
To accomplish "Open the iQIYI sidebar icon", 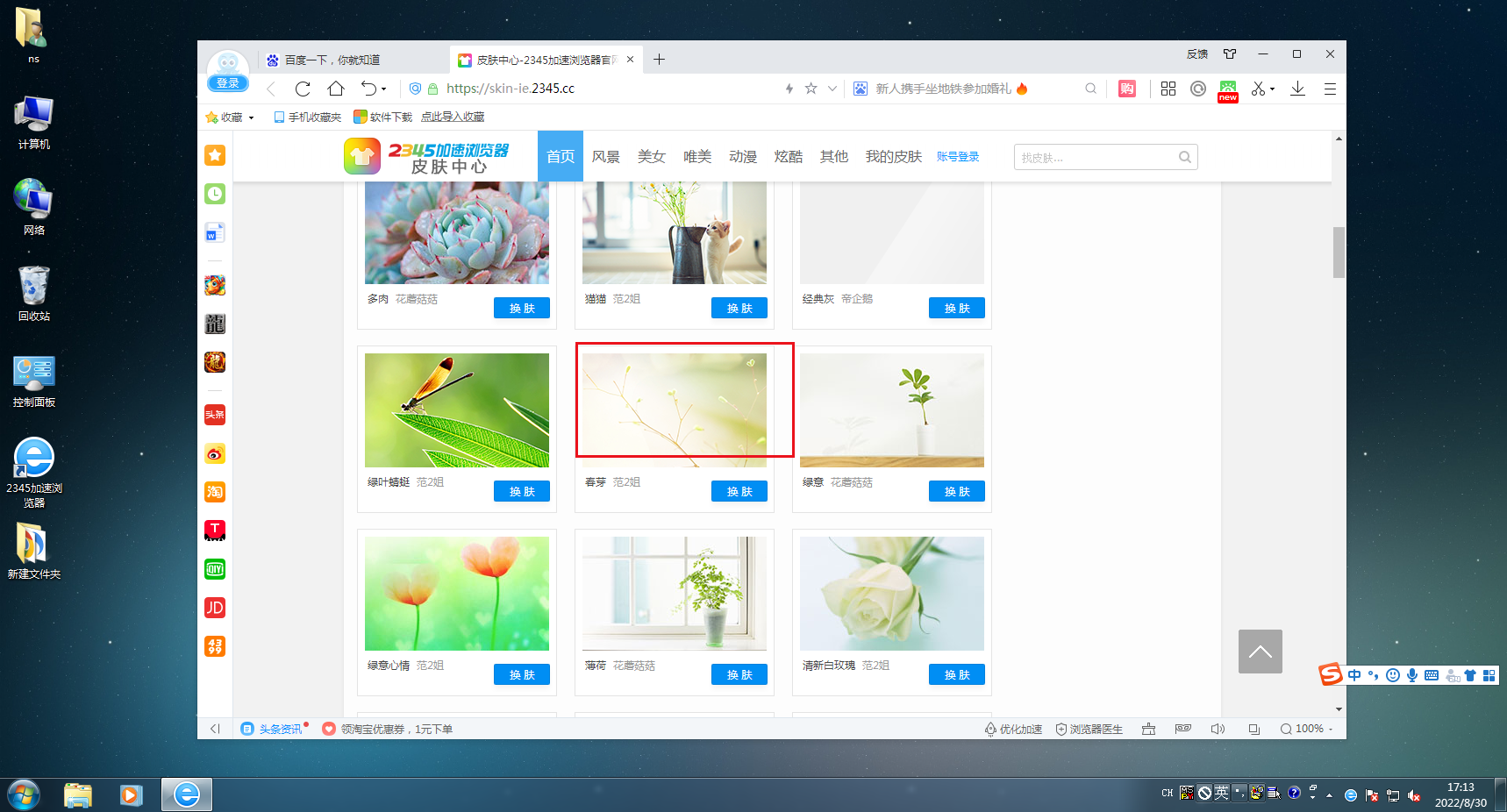I will click(215, 569).
